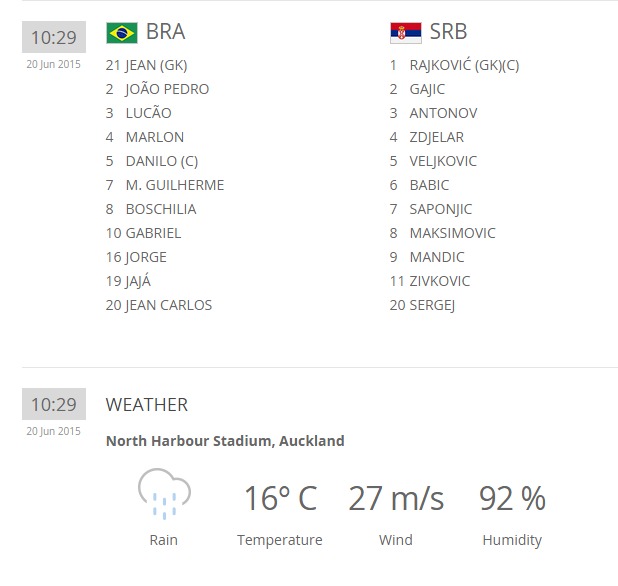Click the 10:29 weather time badge
The image size is (618, 586).
tap(53, 404)
